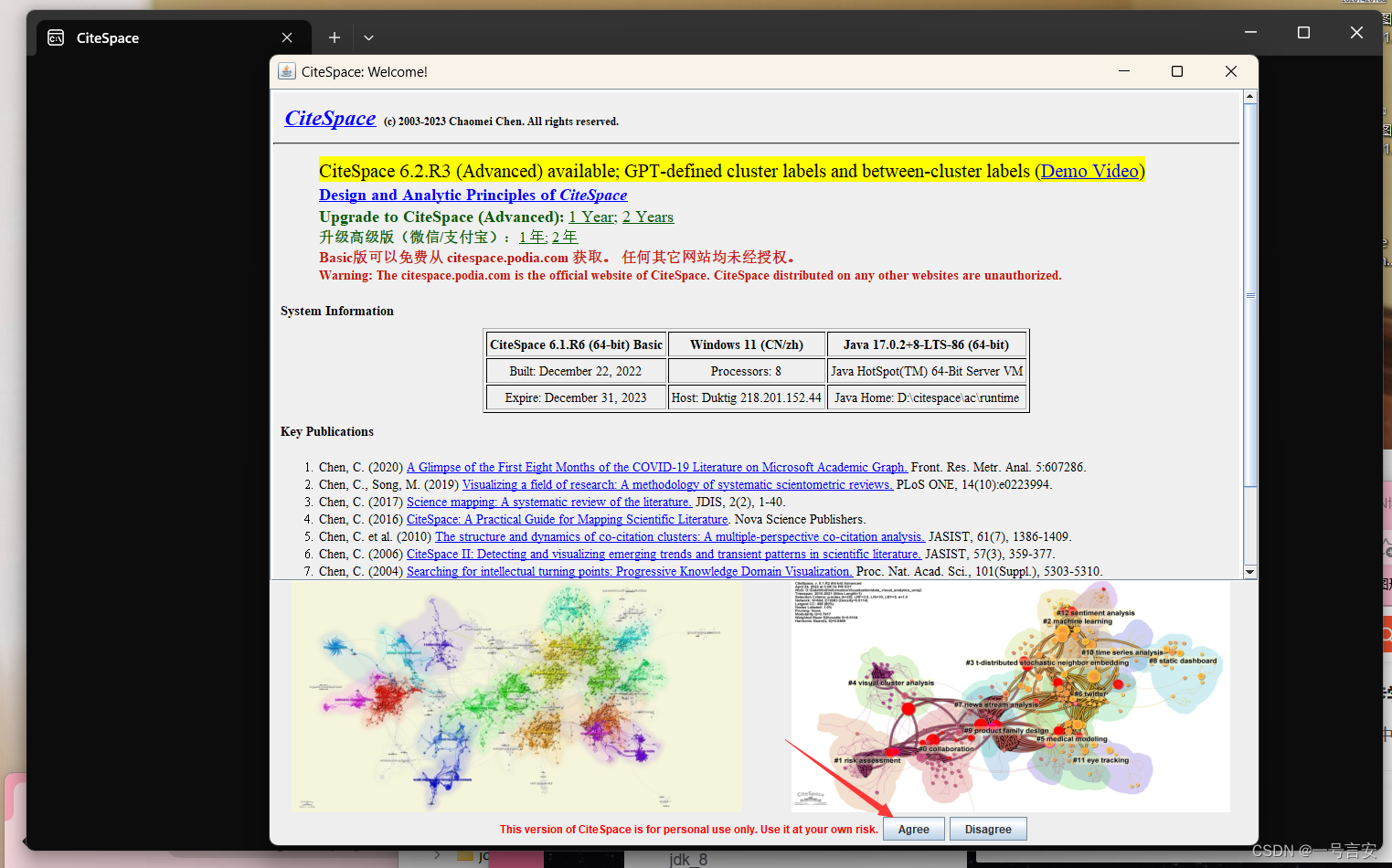Expand the terminal tab dropdown chevron

(x=368, y=37)
